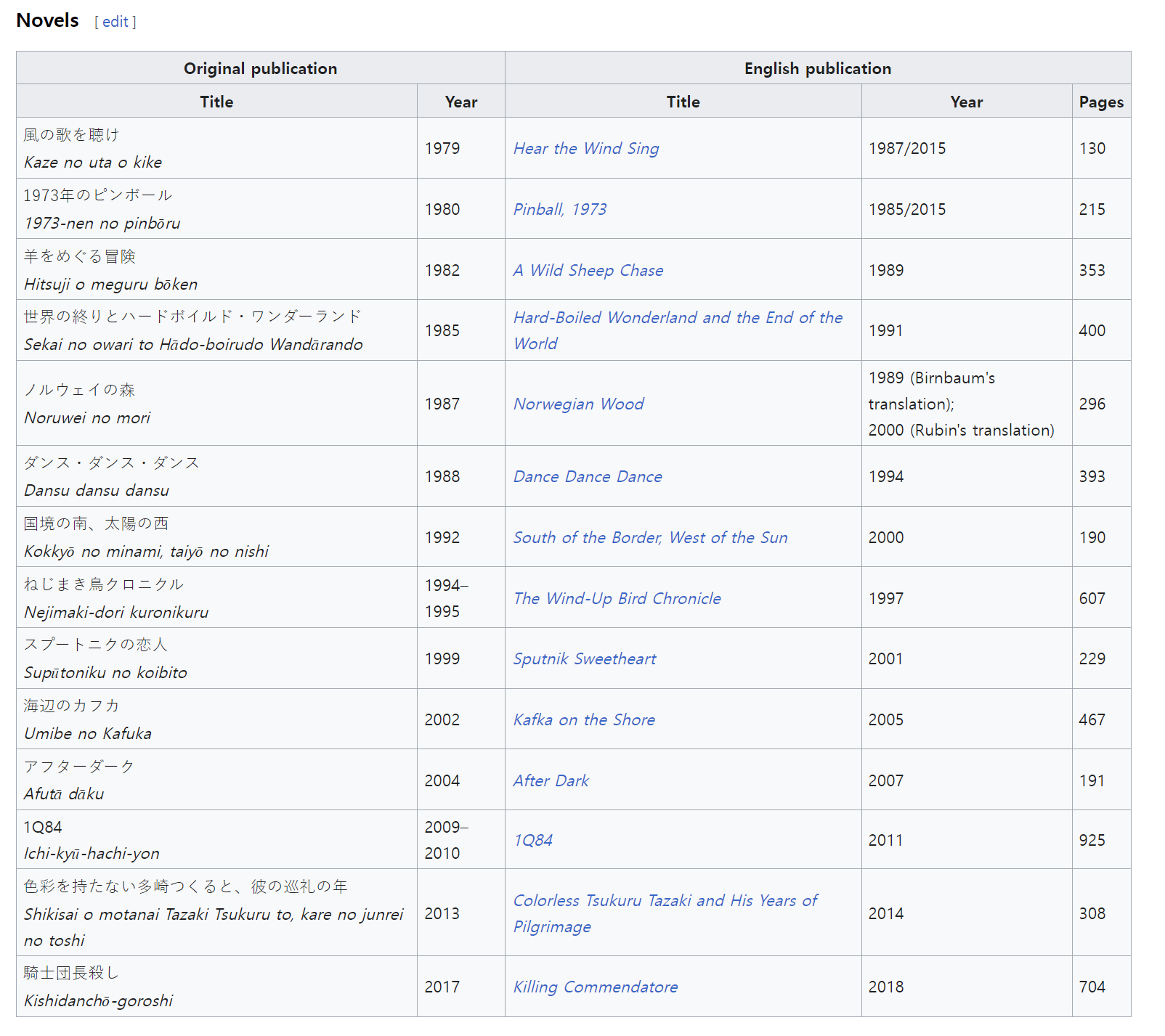Click the 215 pages cell
The height and width of the screenshot is (1036, 1165).
coord(1101,209)
